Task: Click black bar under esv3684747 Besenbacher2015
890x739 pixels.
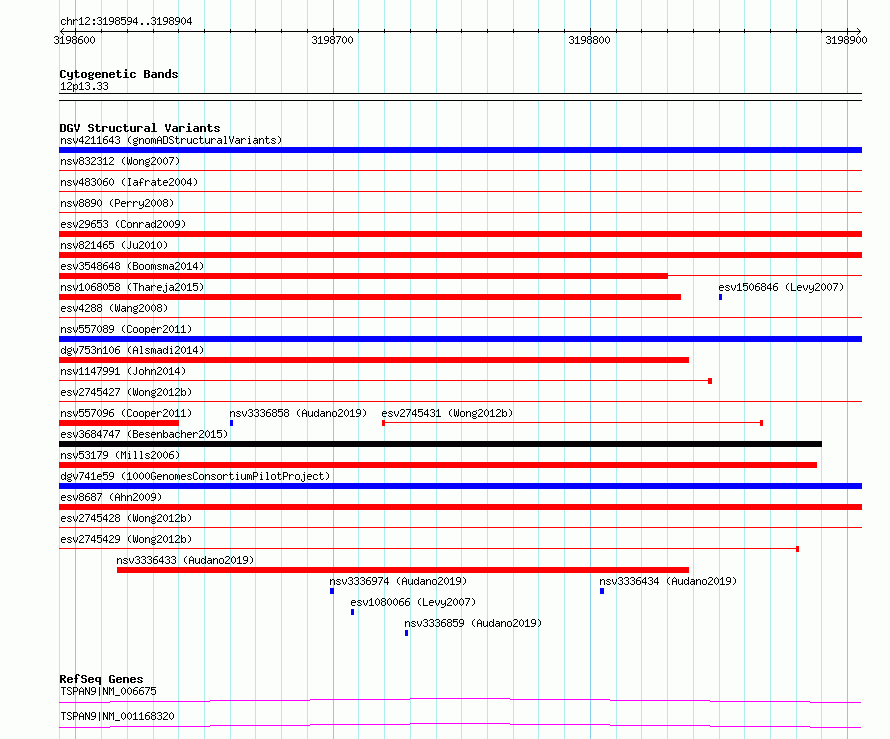Action: tap(440, 444)
